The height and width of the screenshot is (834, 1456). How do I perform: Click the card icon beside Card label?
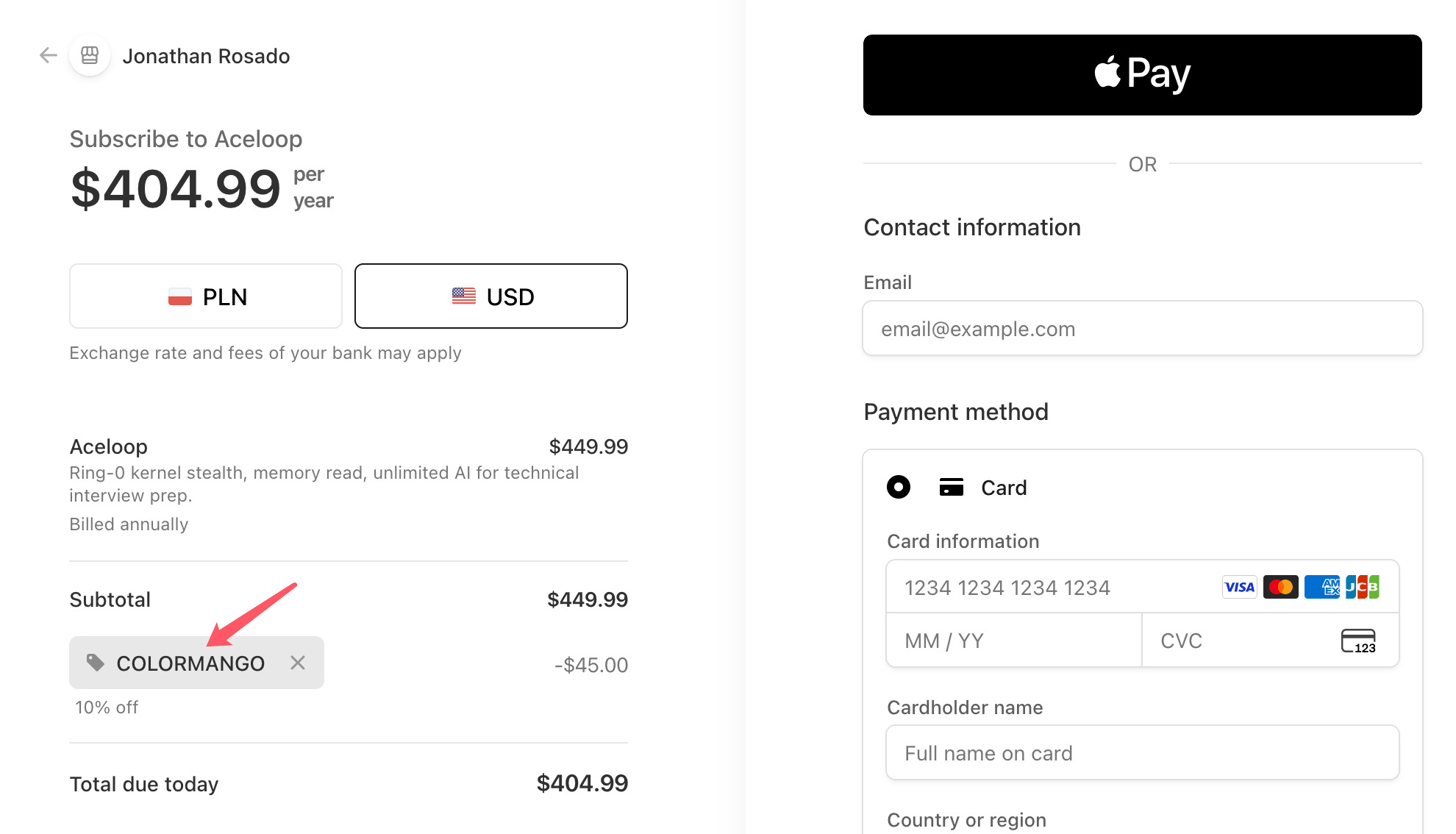(951, 488)
